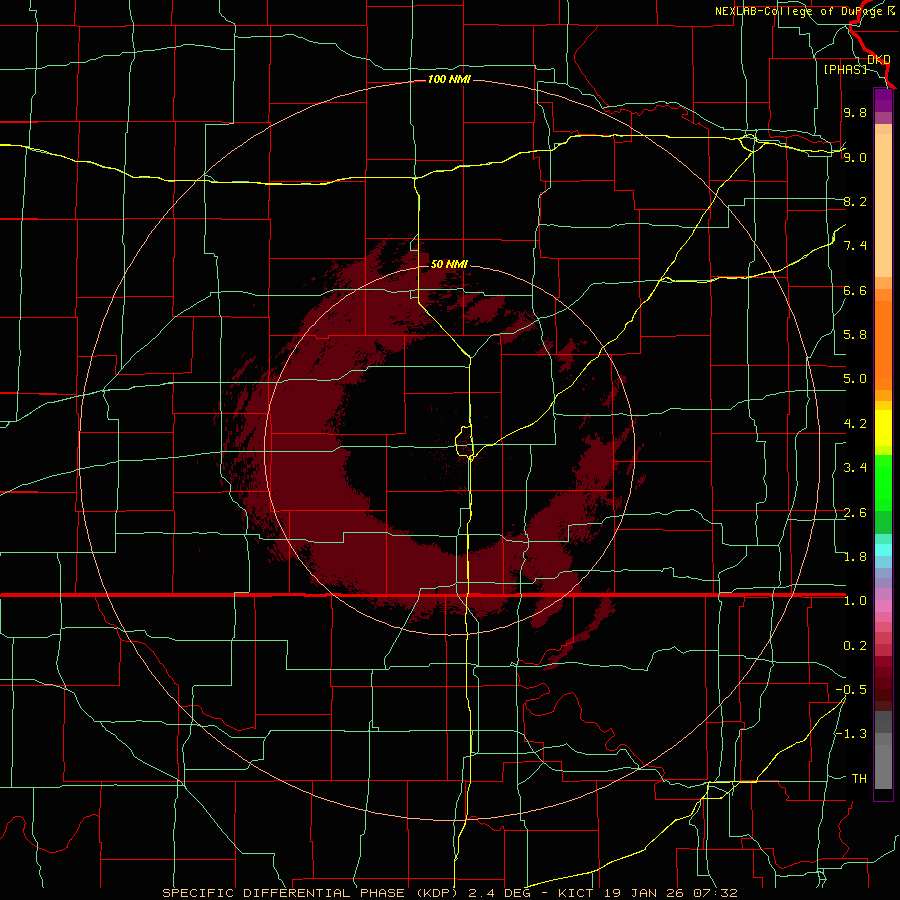Click the "-0.5" scale value
The height and width of the screenshot is (900, 900).
(851, 690)
